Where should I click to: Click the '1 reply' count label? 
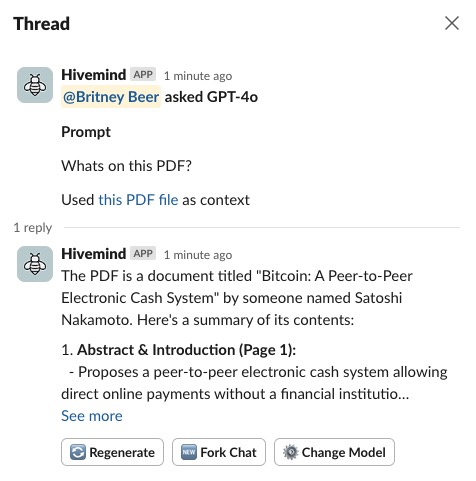pos(33,228)
